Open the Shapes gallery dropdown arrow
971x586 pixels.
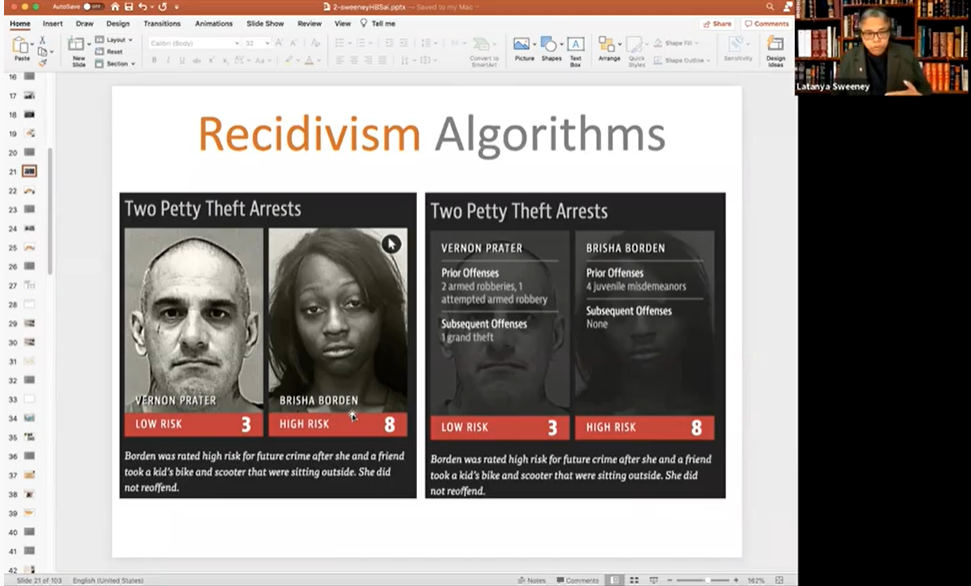pos(563,45)
